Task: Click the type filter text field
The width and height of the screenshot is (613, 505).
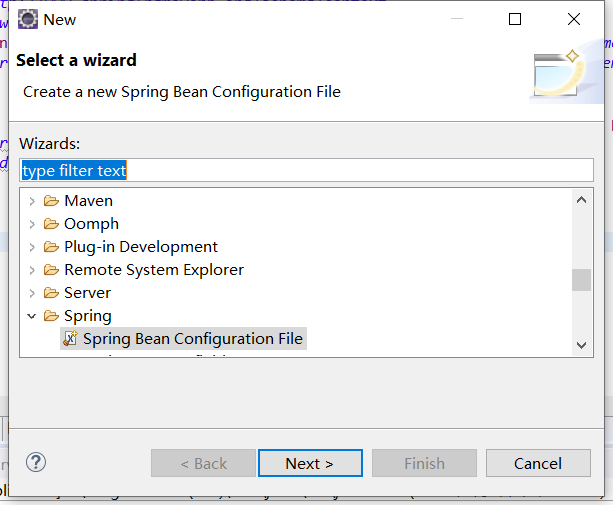Action: click(x=306, y=170)
